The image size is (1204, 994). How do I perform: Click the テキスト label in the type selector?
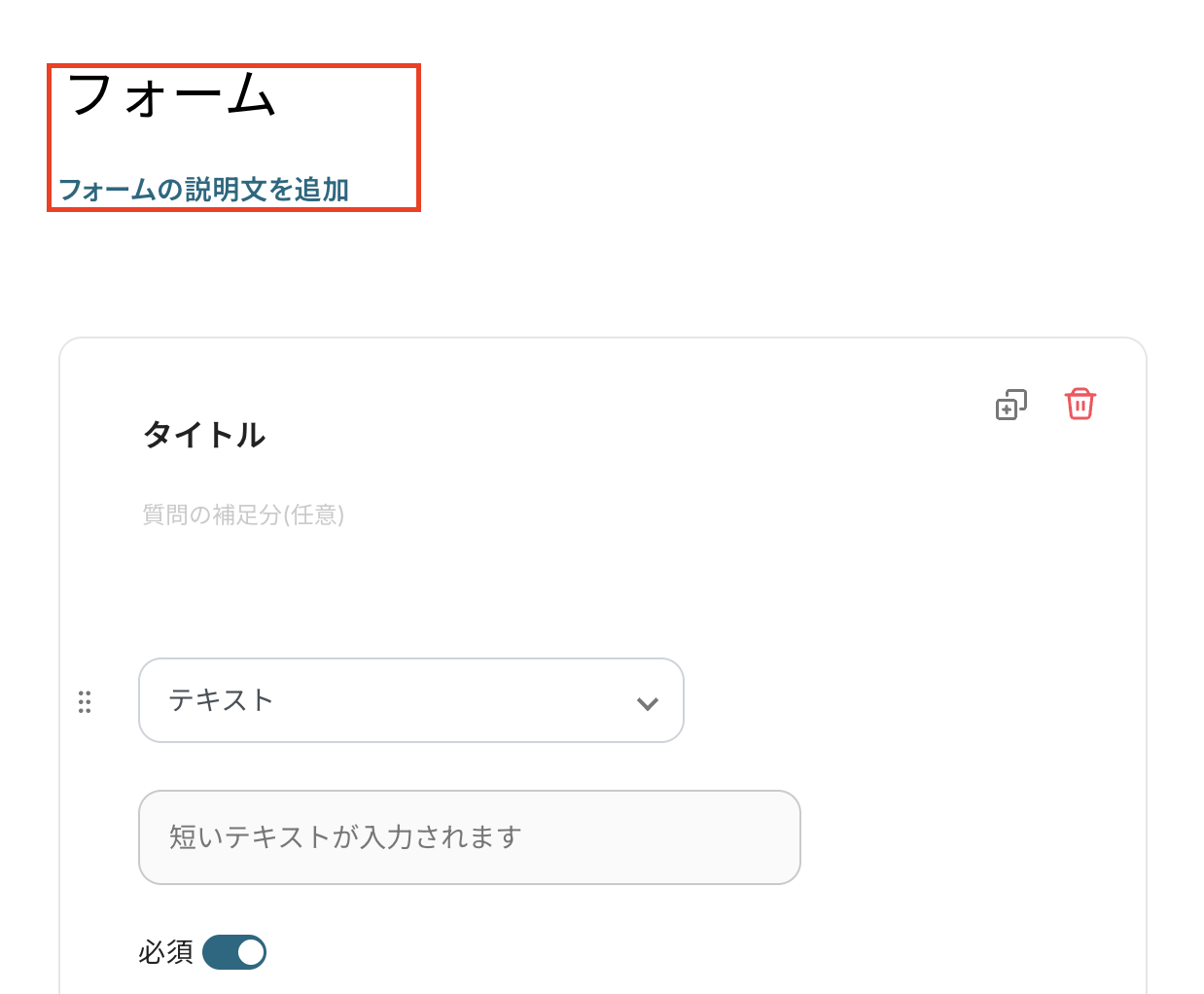[221, 700]
